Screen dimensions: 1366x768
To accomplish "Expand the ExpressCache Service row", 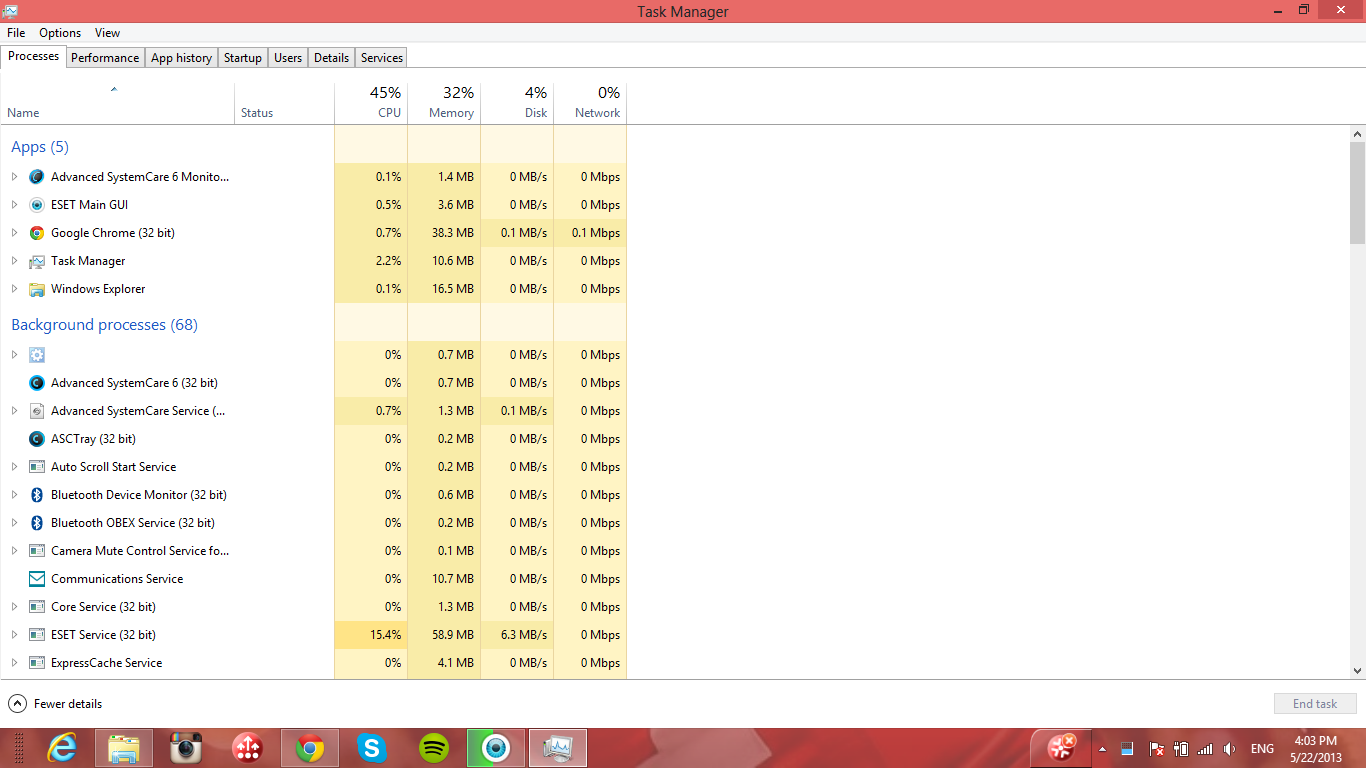I will pos(14,663).
